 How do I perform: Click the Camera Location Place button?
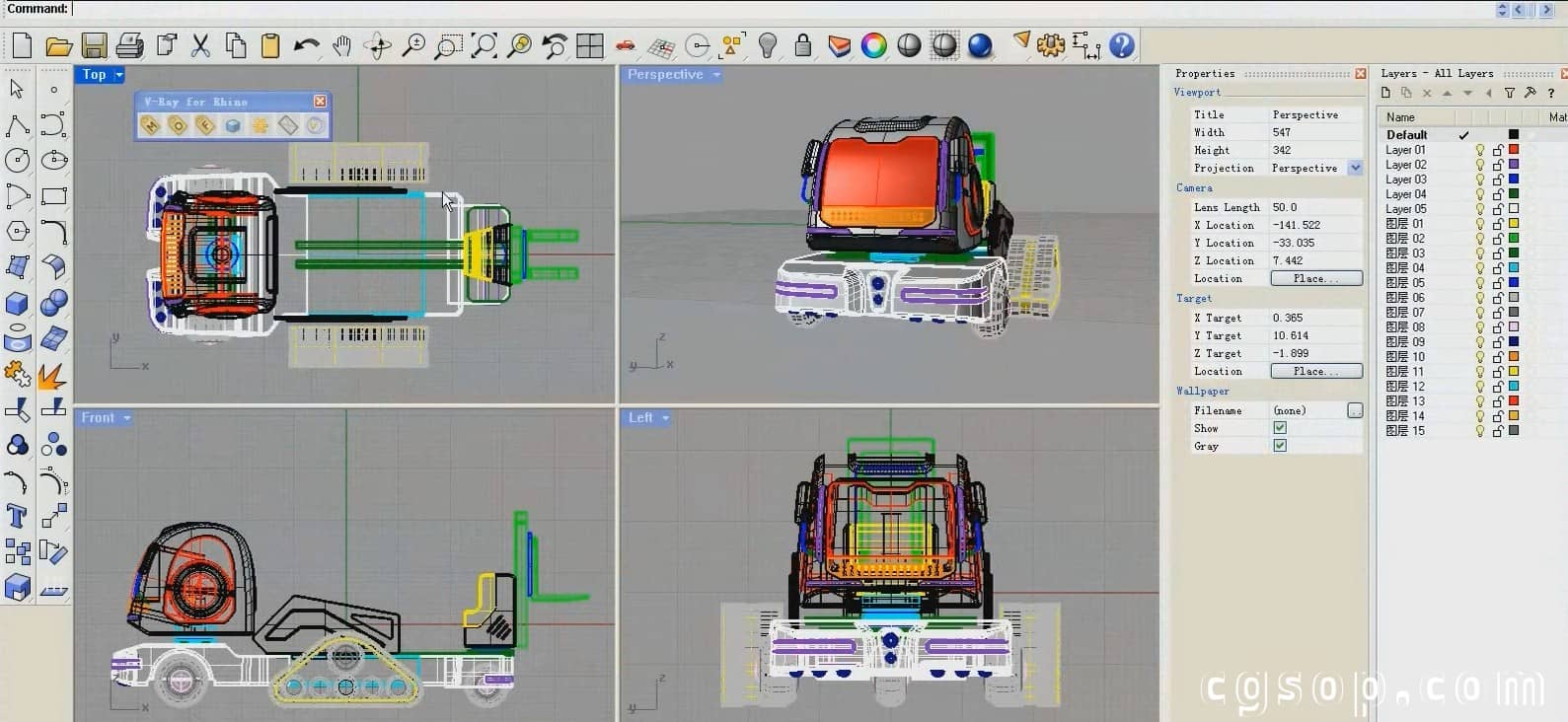(1315, 279)
